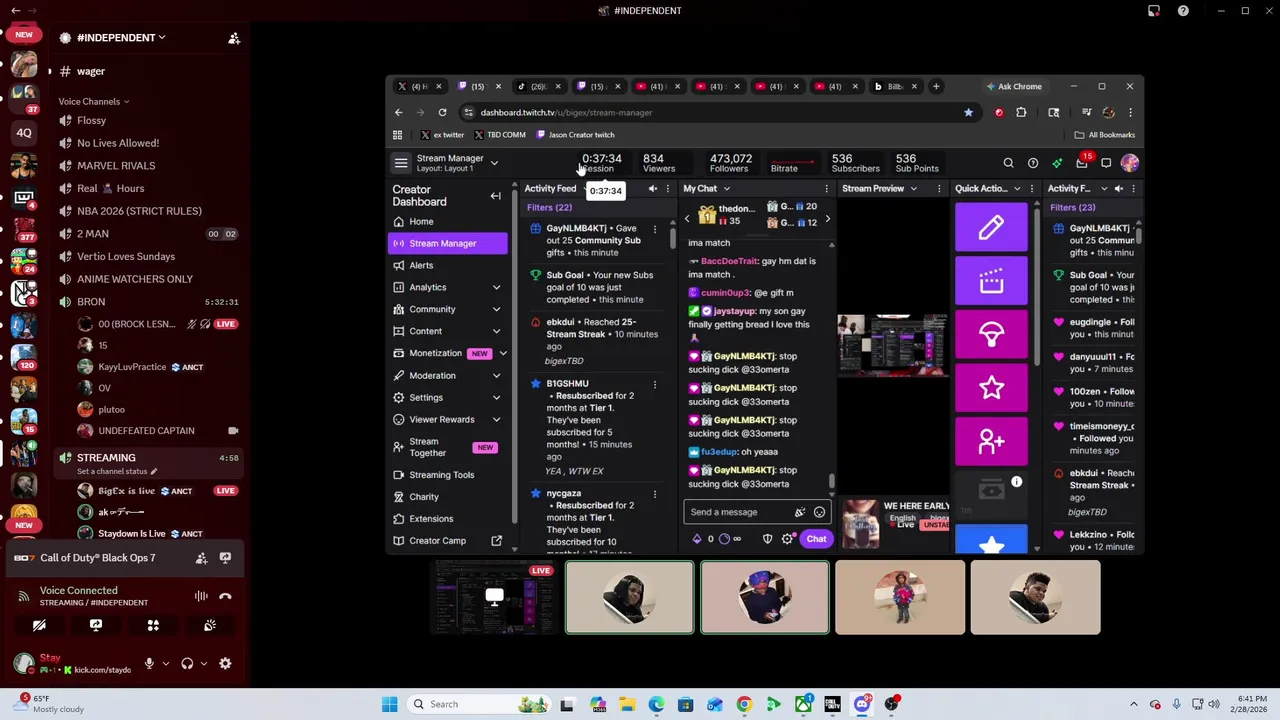The height and width of the screenshot is (720, 1280).
Task: Deafen Discord headphones
Action: click(187, 663)
